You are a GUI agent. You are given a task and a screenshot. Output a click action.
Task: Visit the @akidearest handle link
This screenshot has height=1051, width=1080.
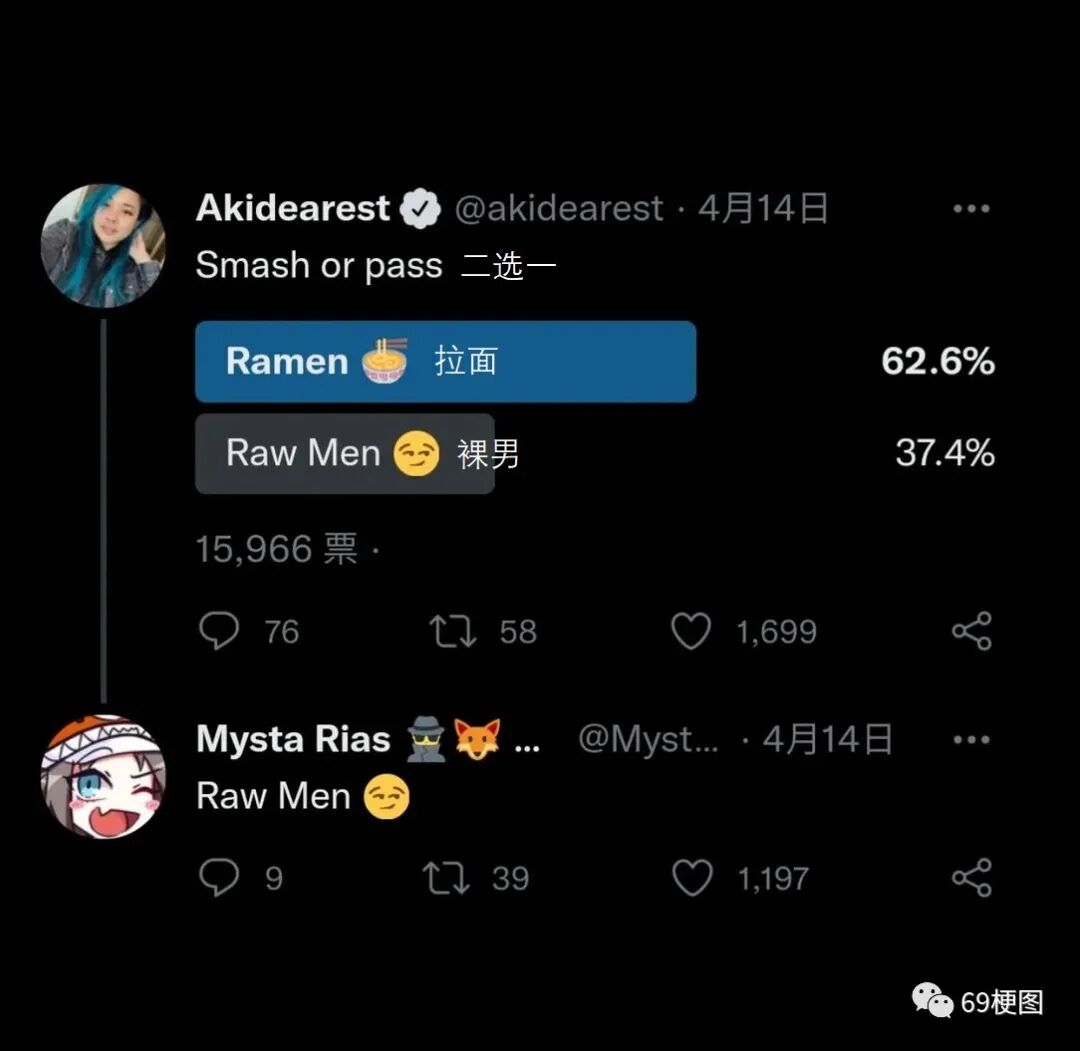coord(559,209)
